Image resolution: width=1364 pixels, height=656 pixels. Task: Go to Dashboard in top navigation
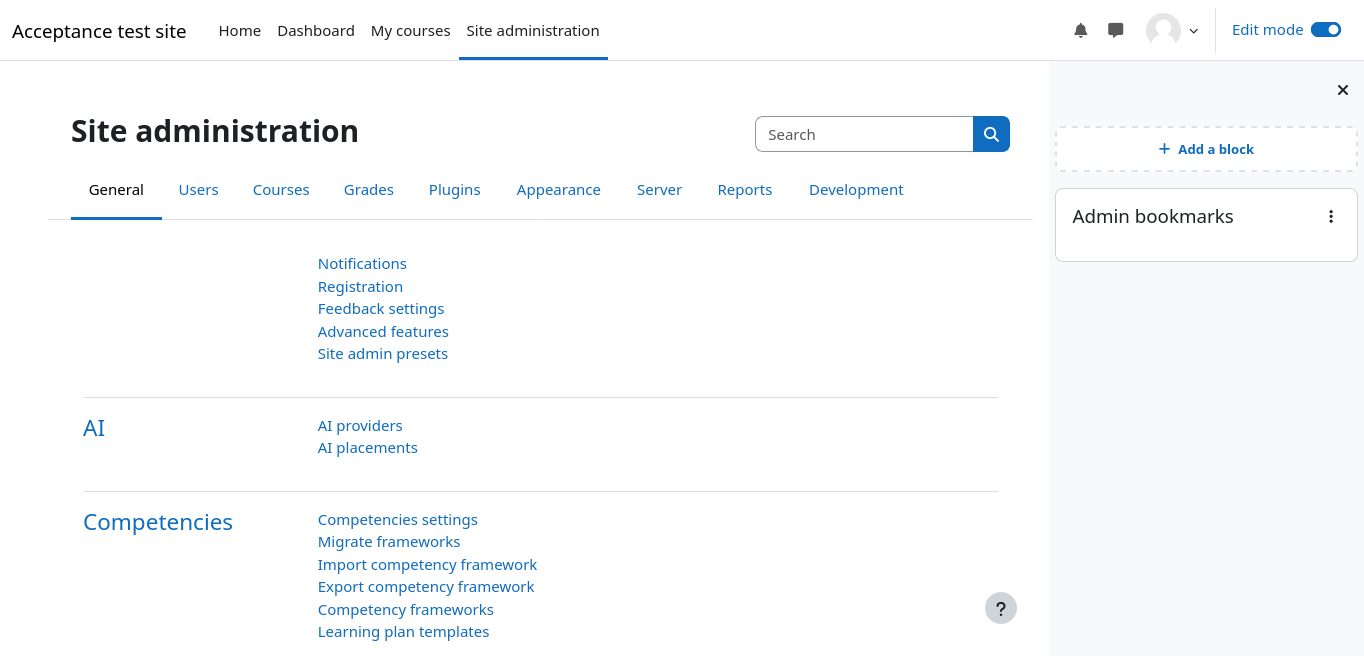(x=316, y=31)
